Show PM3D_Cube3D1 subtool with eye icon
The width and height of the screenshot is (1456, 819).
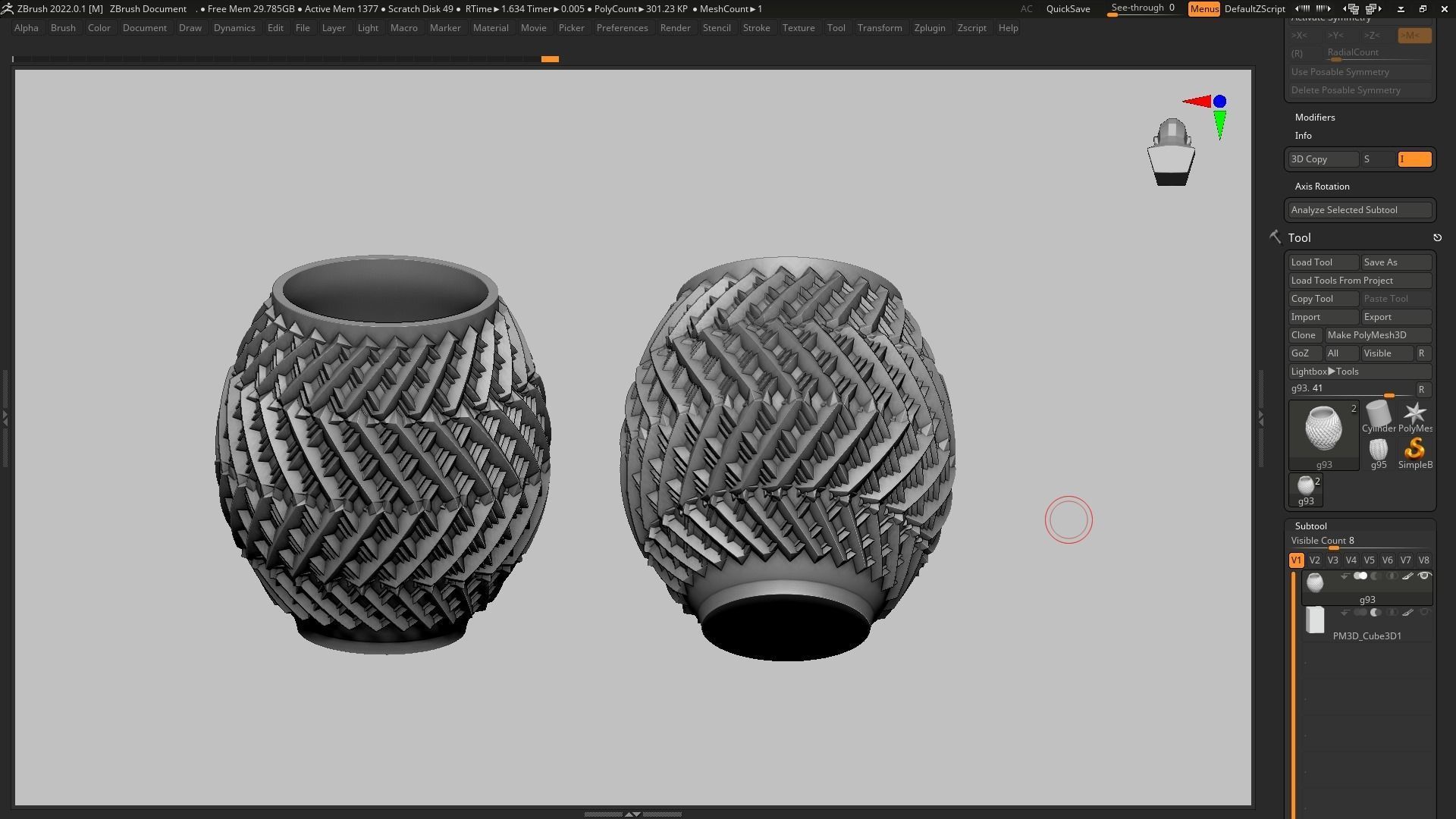click(x=1424, y=613)
